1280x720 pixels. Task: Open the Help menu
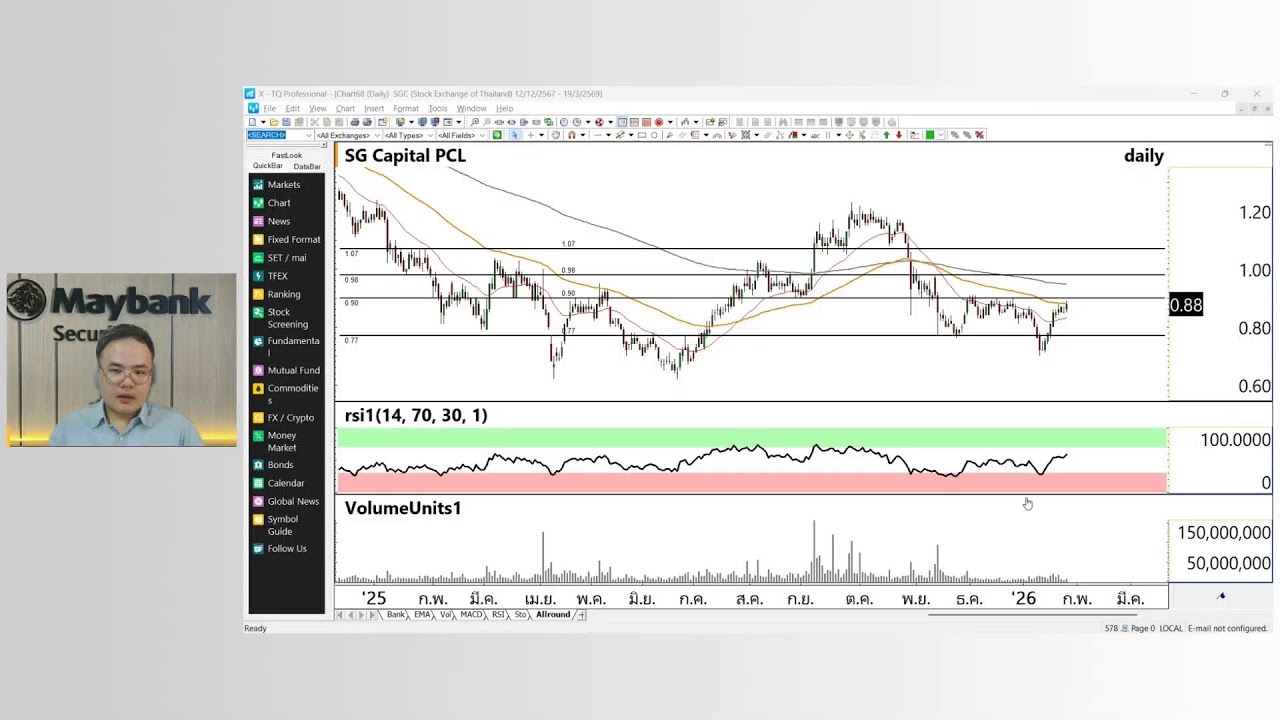(x=504, y=108)
